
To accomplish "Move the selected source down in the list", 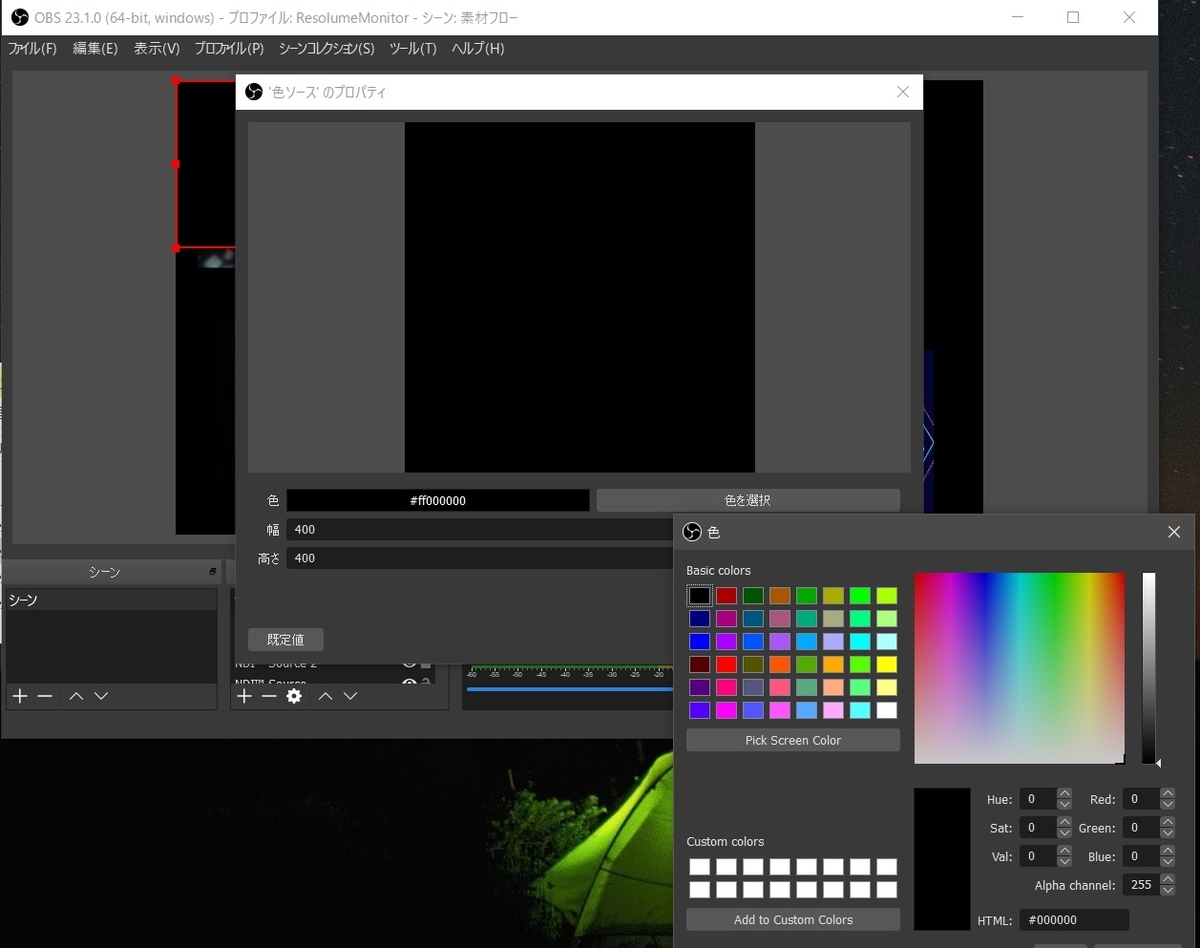I will tap(350, 696).
